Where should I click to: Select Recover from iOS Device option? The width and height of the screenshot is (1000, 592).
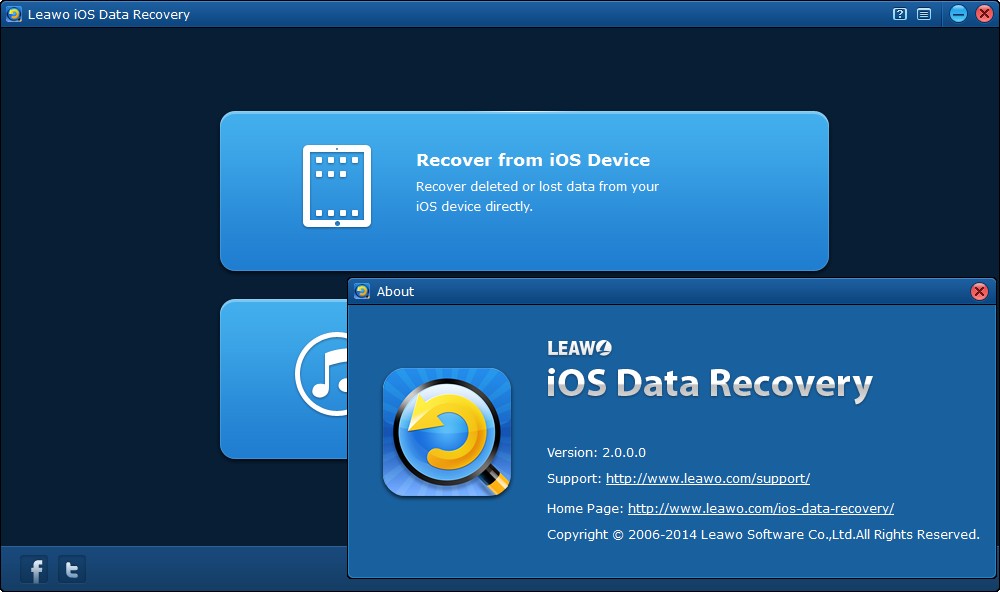coord(524,191)
